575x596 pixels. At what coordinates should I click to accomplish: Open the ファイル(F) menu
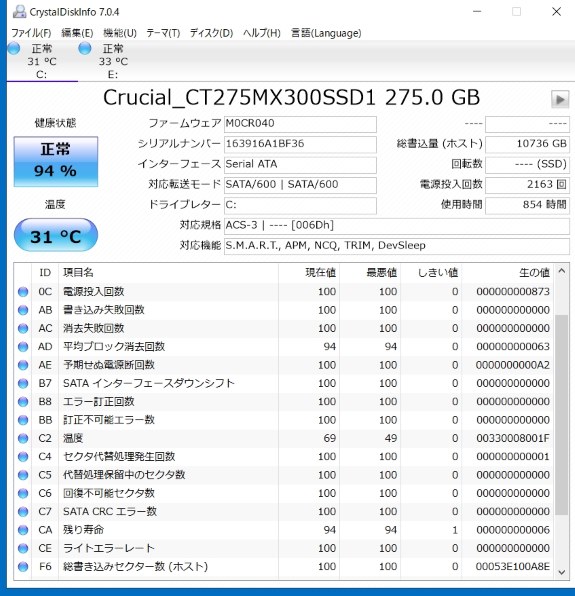(x=31, y=33)
